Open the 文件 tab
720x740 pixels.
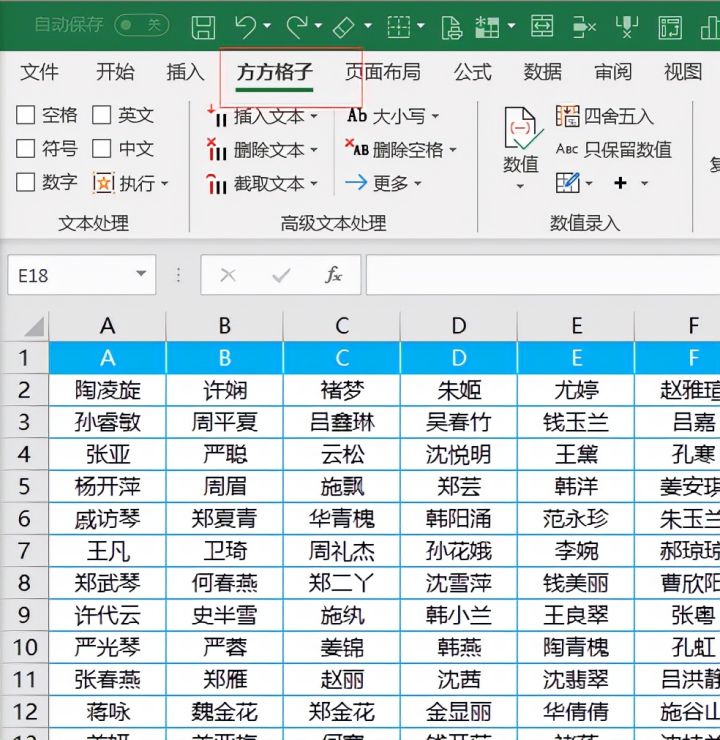click(x=40, y=72)
